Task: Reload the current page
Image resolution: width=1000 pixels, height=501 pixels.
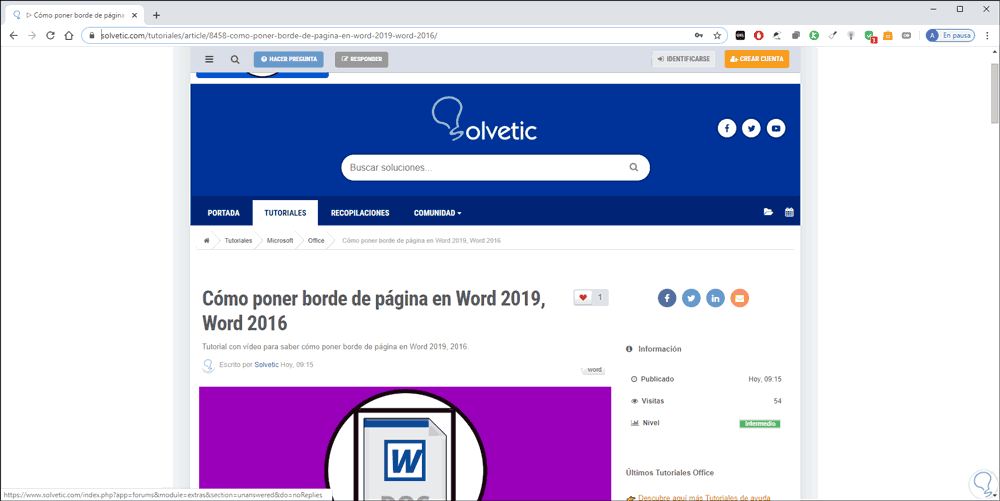Action: point(50,36)
